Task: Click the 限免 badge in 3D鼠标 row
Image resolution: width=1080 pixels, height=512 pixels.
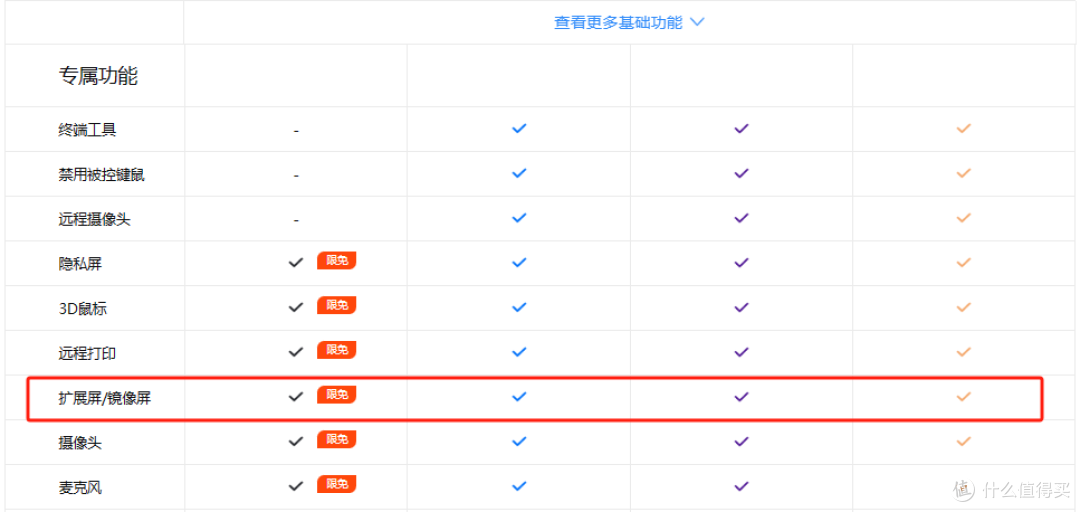Action: click(336, 305)
